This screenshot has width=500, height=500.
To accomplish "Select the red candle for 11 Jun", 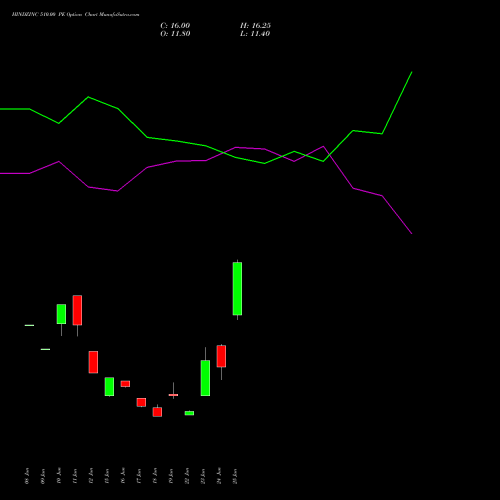I will [x=77, y=310].
